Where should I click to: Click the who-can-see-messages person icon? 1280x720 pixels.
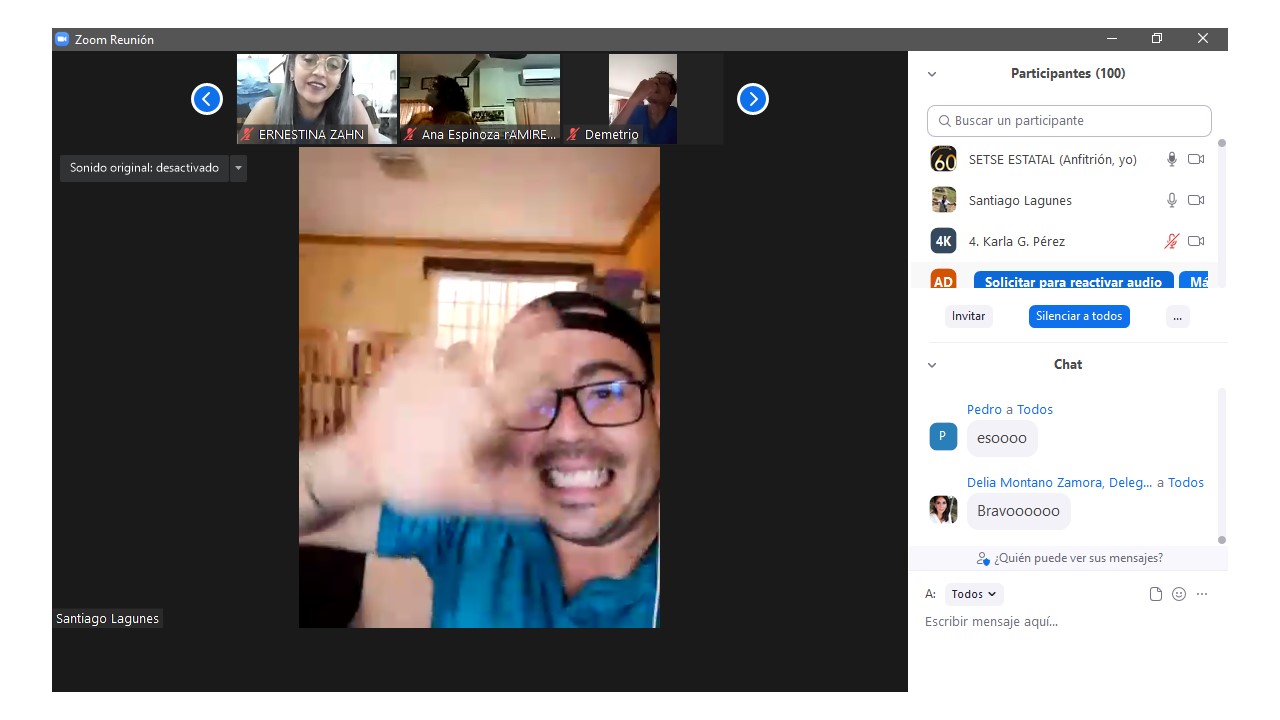983,559
